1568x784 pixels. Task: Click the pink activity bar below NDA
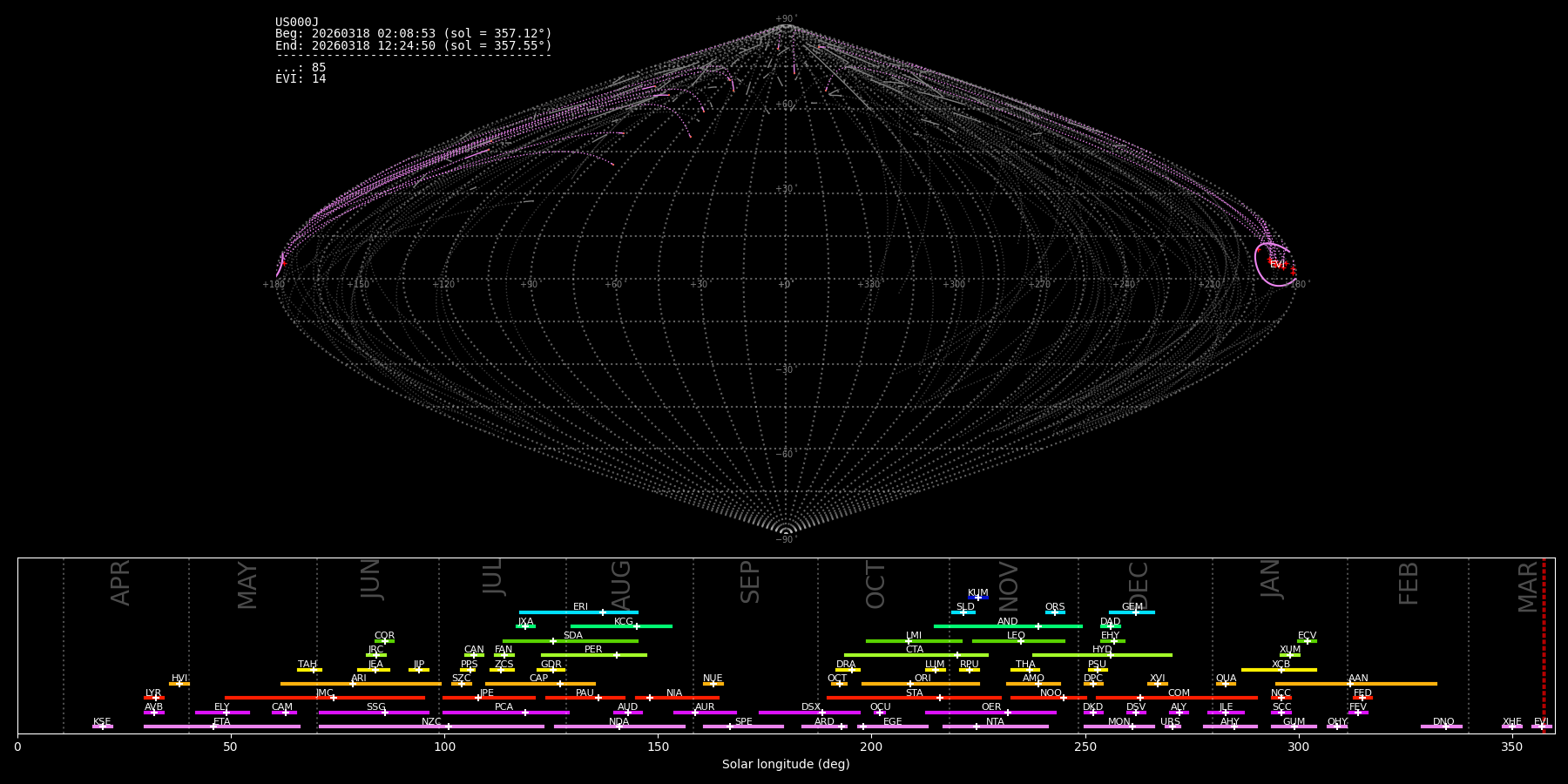(619, 727)
